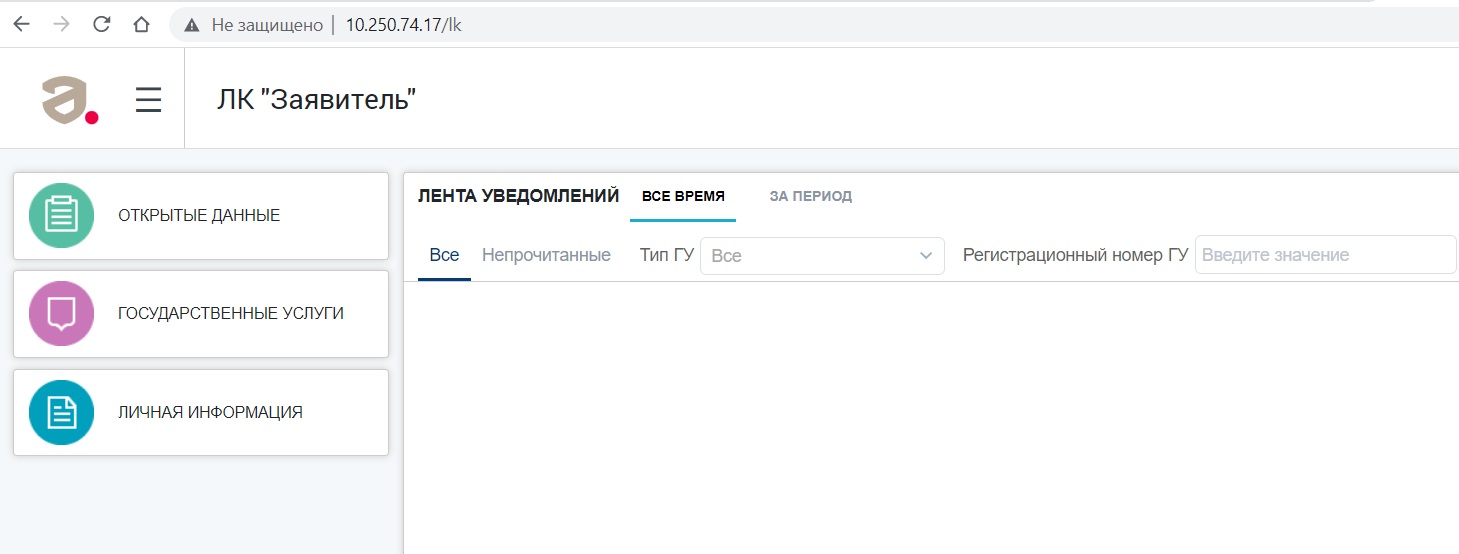Click the address bar URL 10.250.74.17/lk
This screenshot has width=1459, height=554.
(x=403, y=25)
